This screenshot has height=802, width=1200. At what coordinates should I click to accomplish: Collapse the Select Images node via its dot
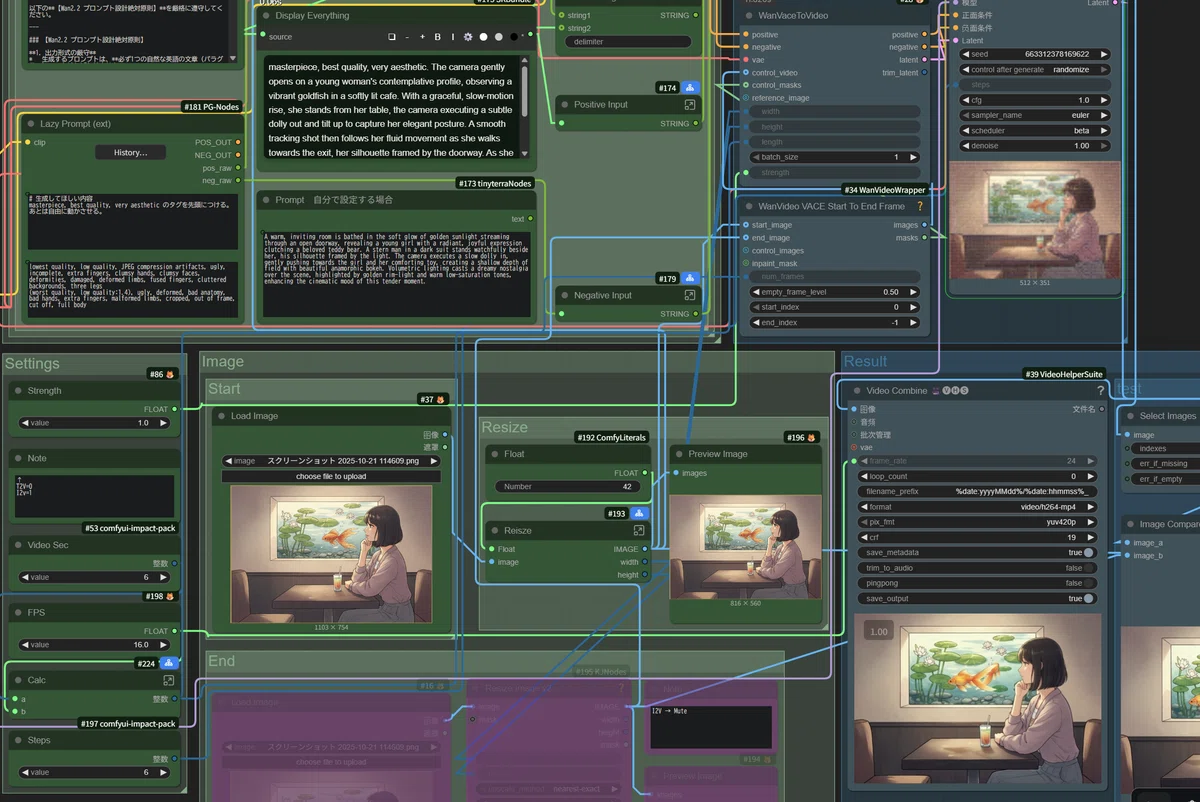[1129, 416]
